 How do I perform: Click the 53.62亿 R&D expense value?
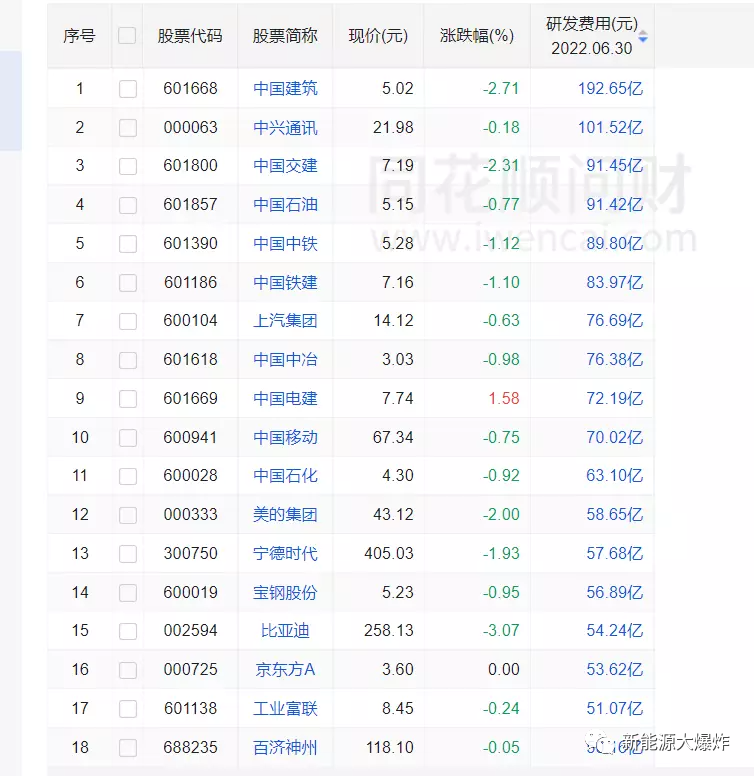tap(614, 670)
